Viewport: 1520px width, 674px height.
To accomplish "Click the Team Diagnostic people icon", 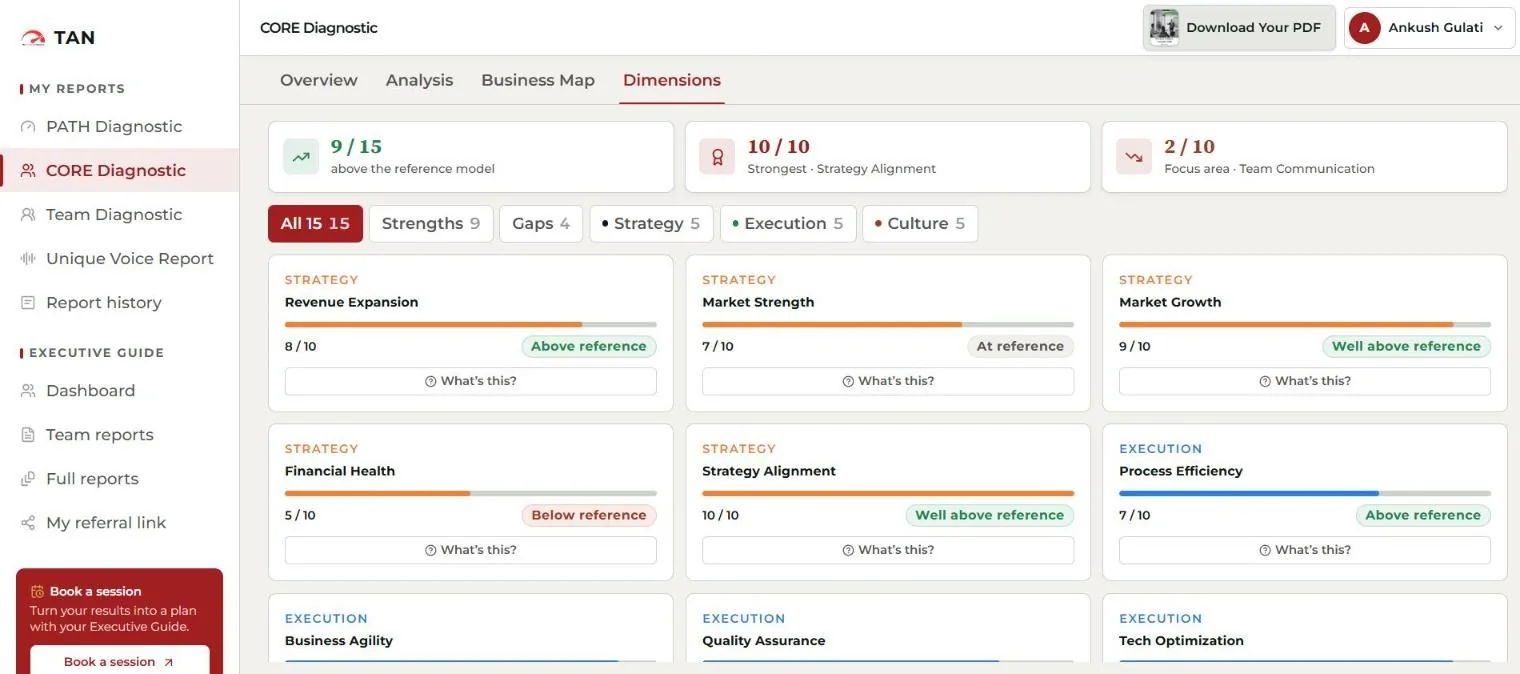I will pos(28,215).
